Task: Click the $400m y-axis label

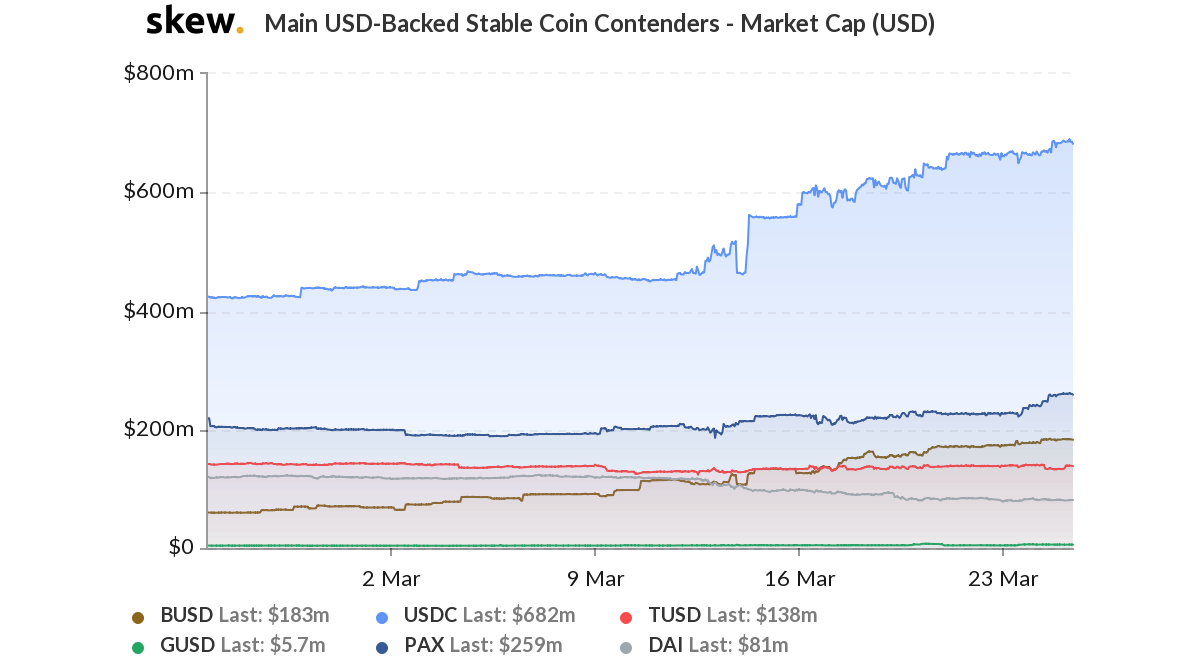Action: [x=158, y=311]
